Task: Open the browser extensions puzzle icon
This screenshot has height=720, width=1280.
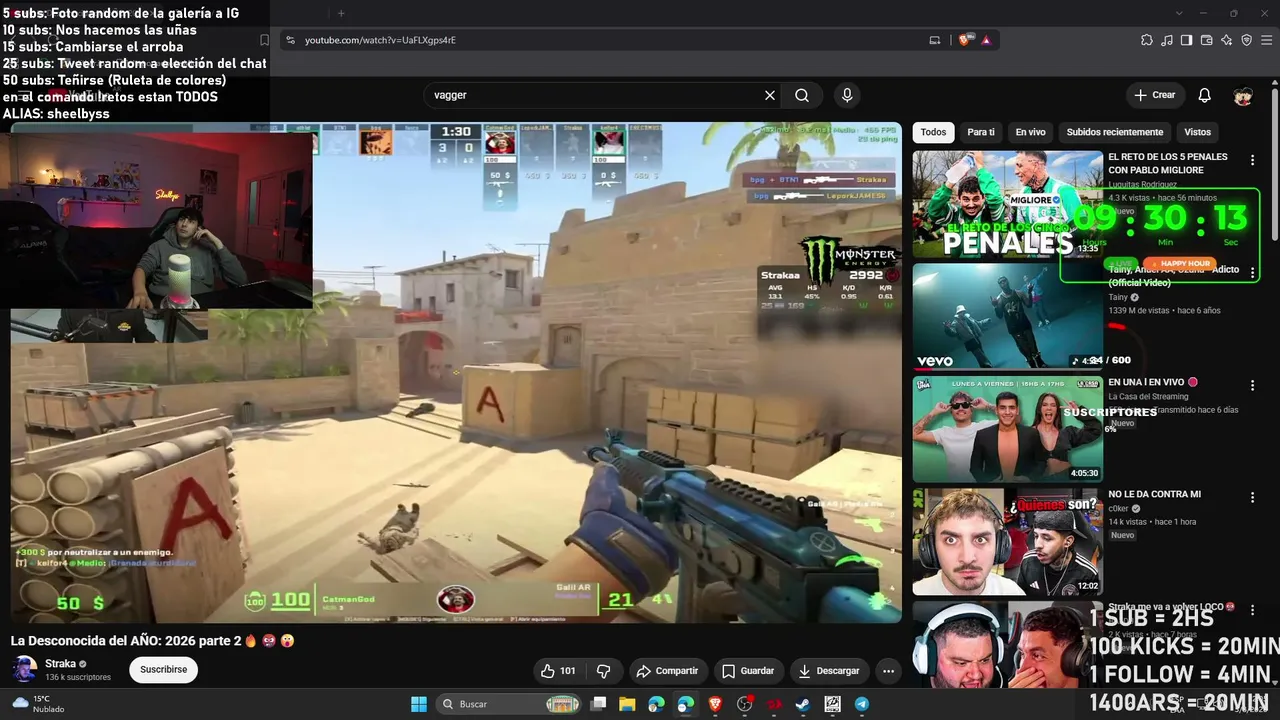Action: point(1147,40)
